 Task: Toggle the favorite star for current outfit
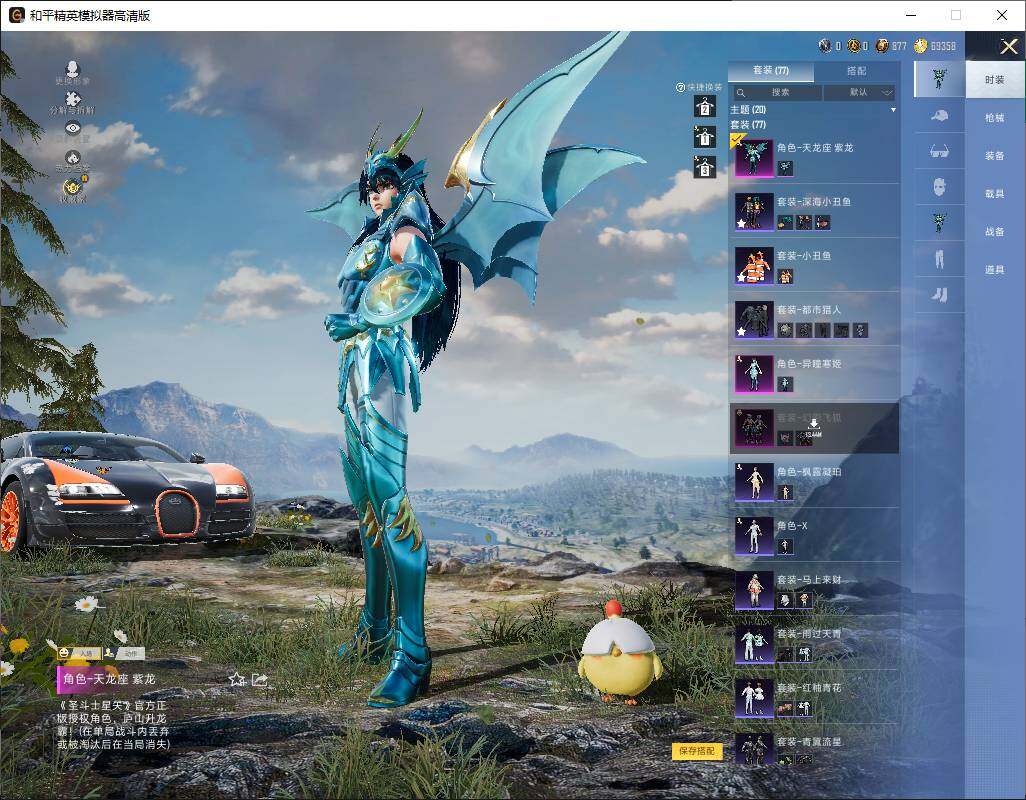pos(237,679)
